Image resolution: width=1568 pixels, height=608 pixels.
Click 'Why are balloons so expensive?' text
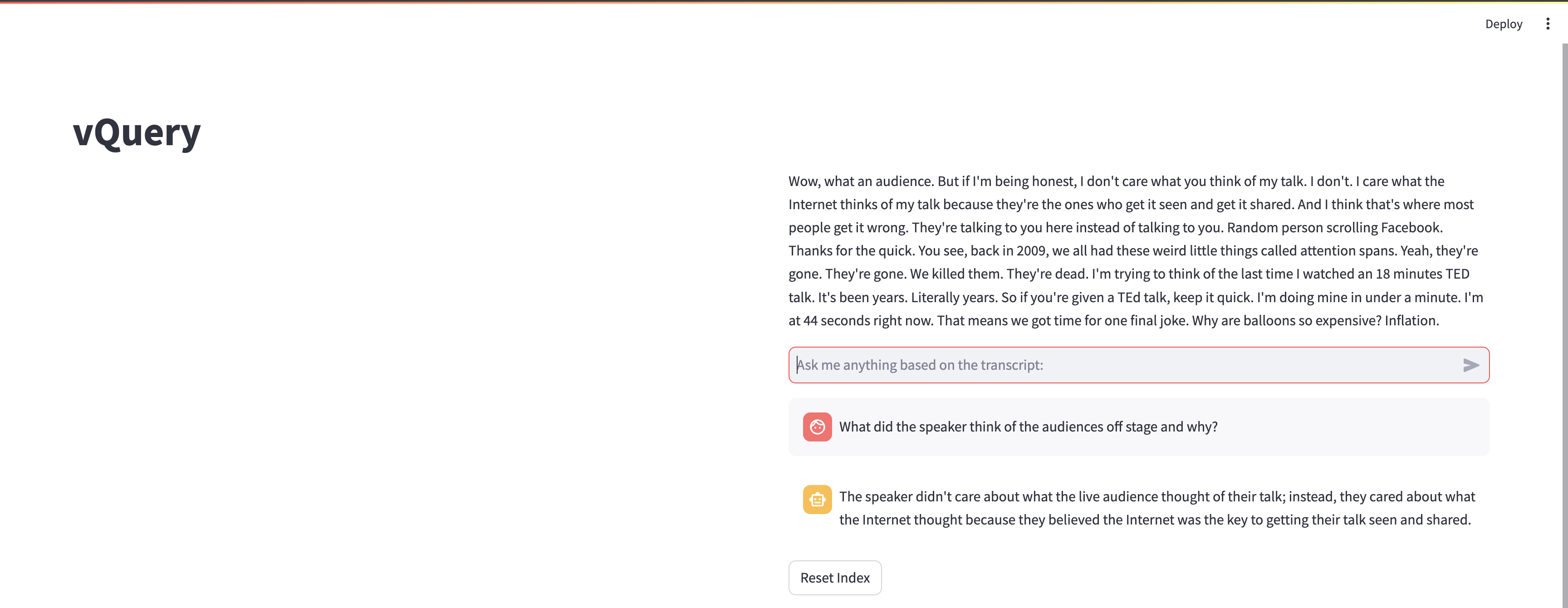[1286, 321]
